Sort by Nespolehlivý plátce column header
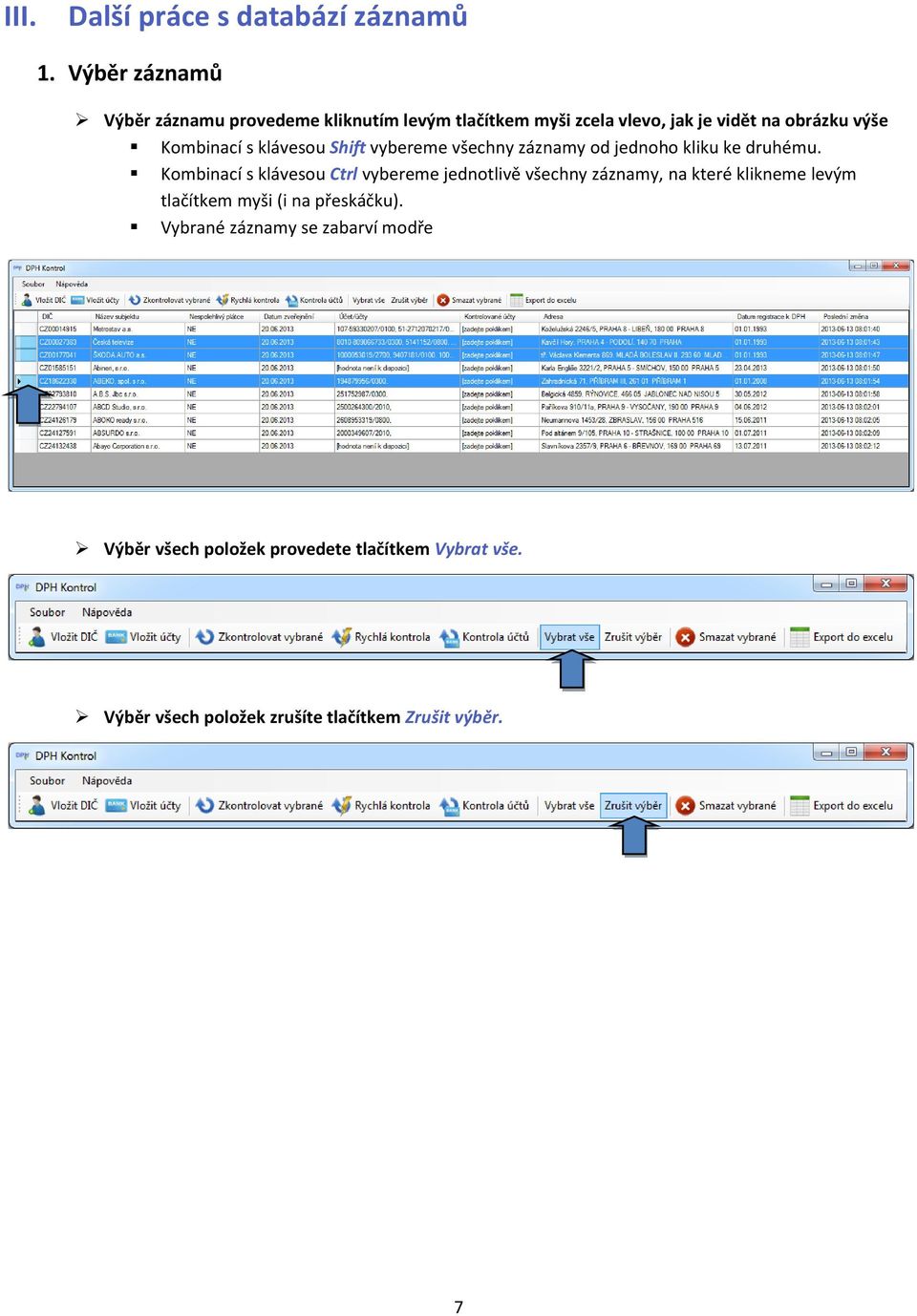This screenshot has width=917, height=1316. click(223, 316)
